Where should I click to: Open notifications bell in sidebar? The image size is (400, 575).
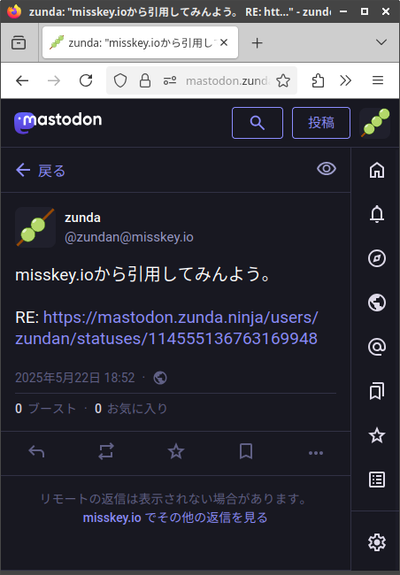(377, 214)
